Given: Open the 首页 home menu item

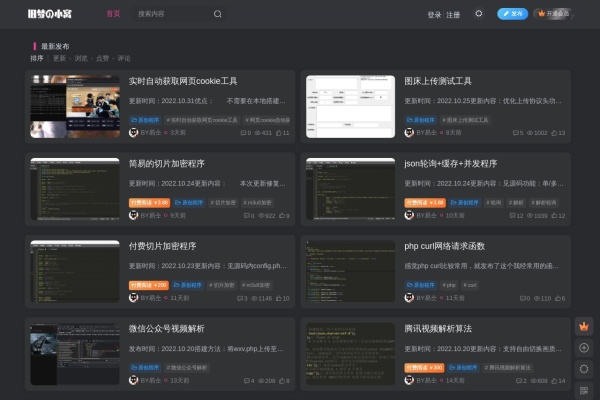Looking at the screenshot, I should pyautogui.click(x=113, y=14).
